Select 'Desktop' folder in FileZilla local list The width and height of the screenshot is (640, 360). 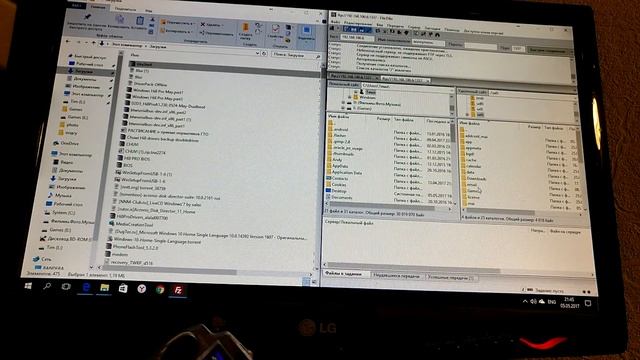(x=339, y=191)
